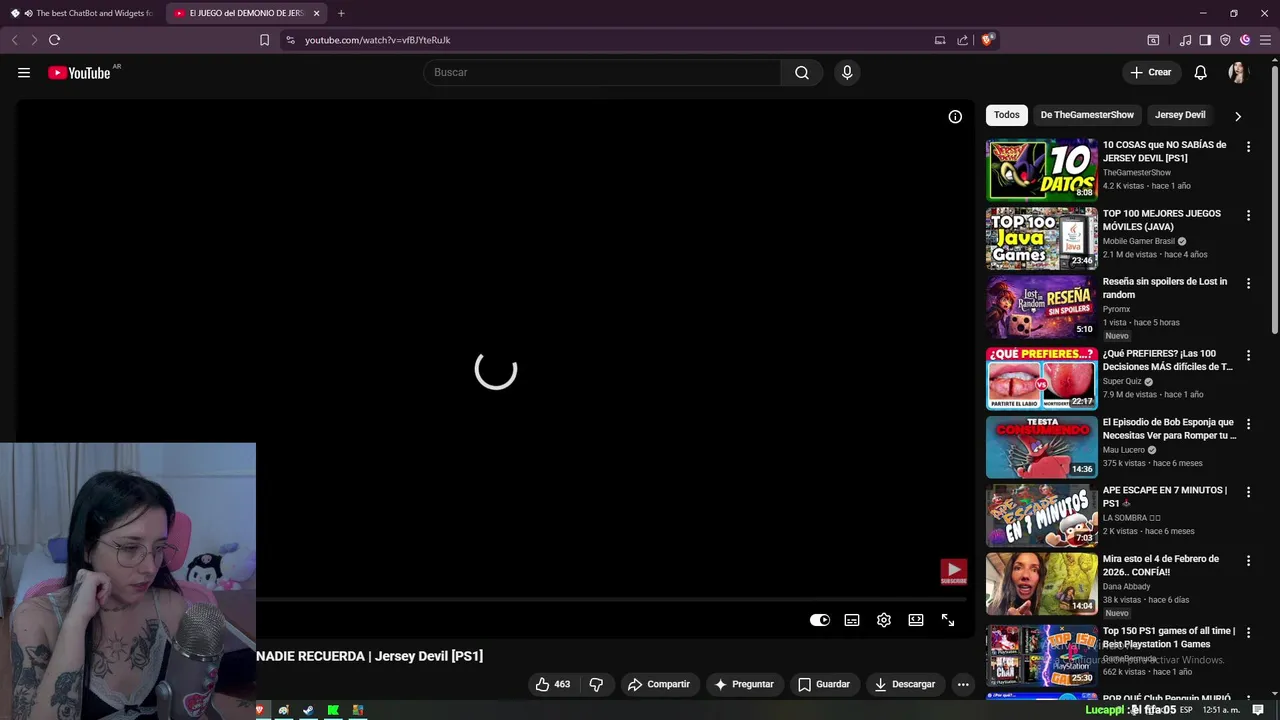Show video info card icon
Viewport: 1280px width, 720px height.
pos(955,117)
